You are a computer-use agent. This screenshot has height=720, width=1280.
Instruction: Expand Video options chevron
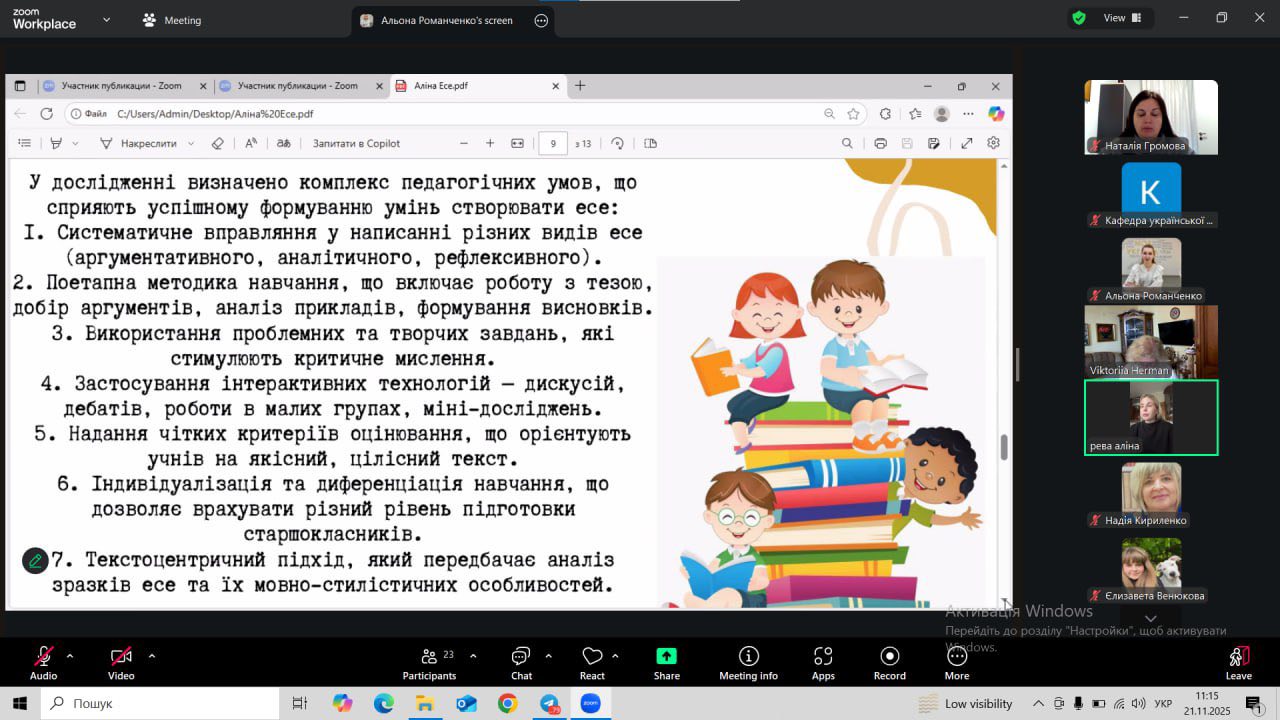click(x=152, y=656)
